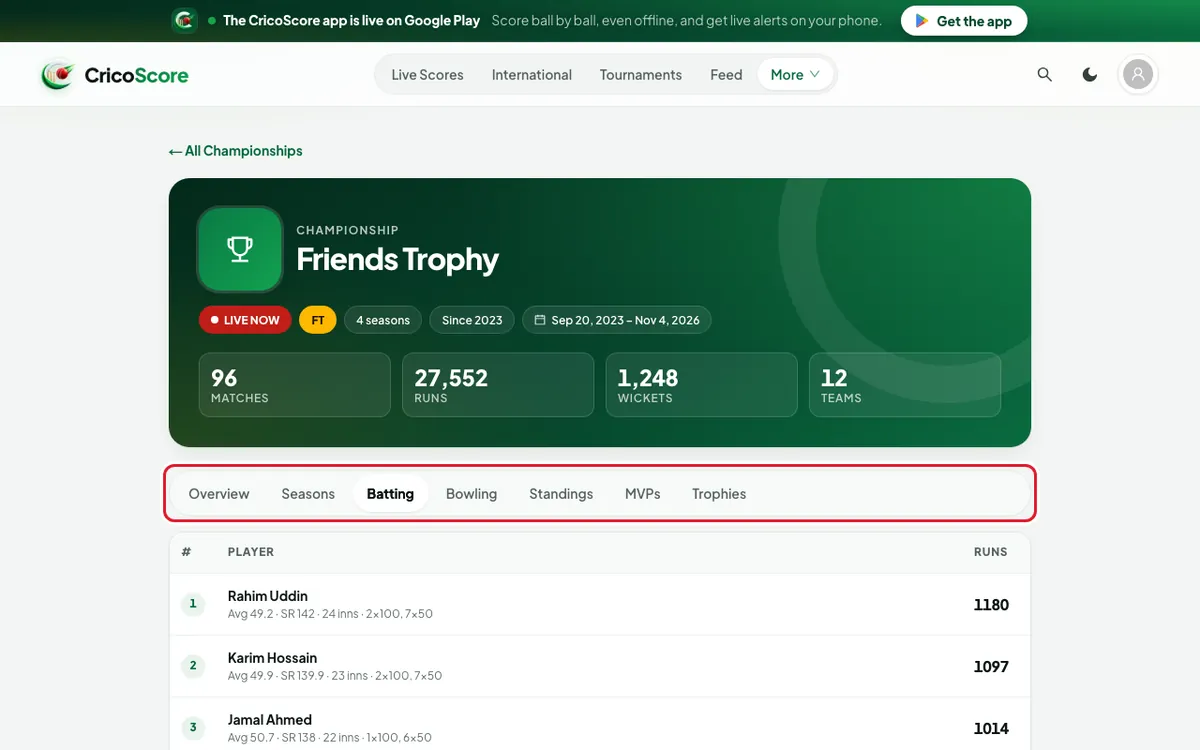Click Karim Hossain's 1097 runs value
Screen dimensions: 1200x750
point(991,667)
